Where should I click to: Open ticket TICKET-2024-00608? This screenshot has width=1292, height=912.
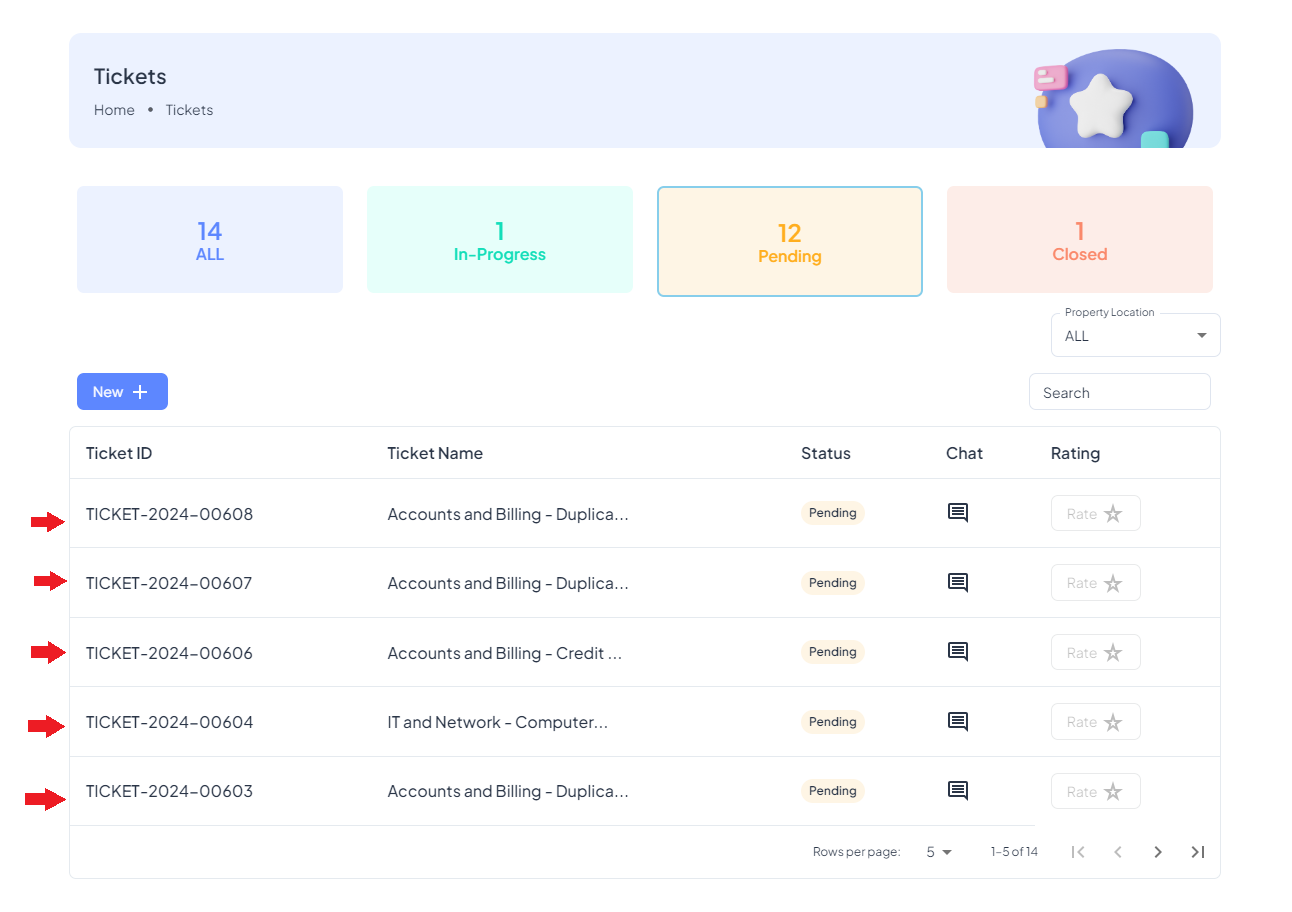click(170, 514)
